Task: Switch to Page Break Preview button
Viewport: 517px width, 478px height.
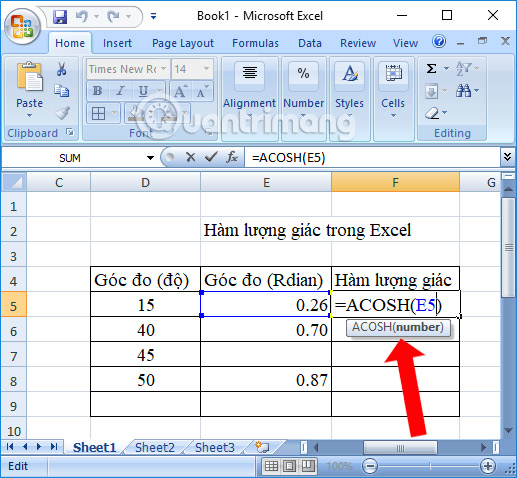Action: (x=307, y=466)
